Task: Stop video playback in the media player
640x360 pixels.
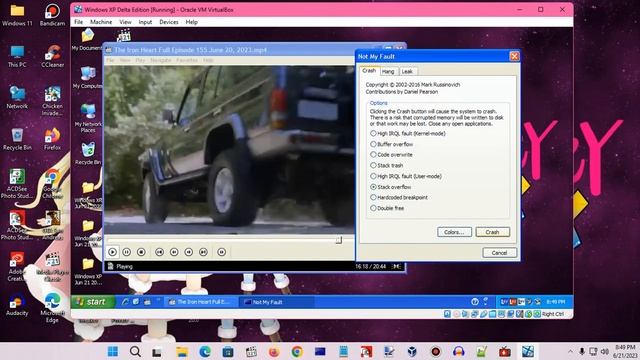Action: [141, 252]
